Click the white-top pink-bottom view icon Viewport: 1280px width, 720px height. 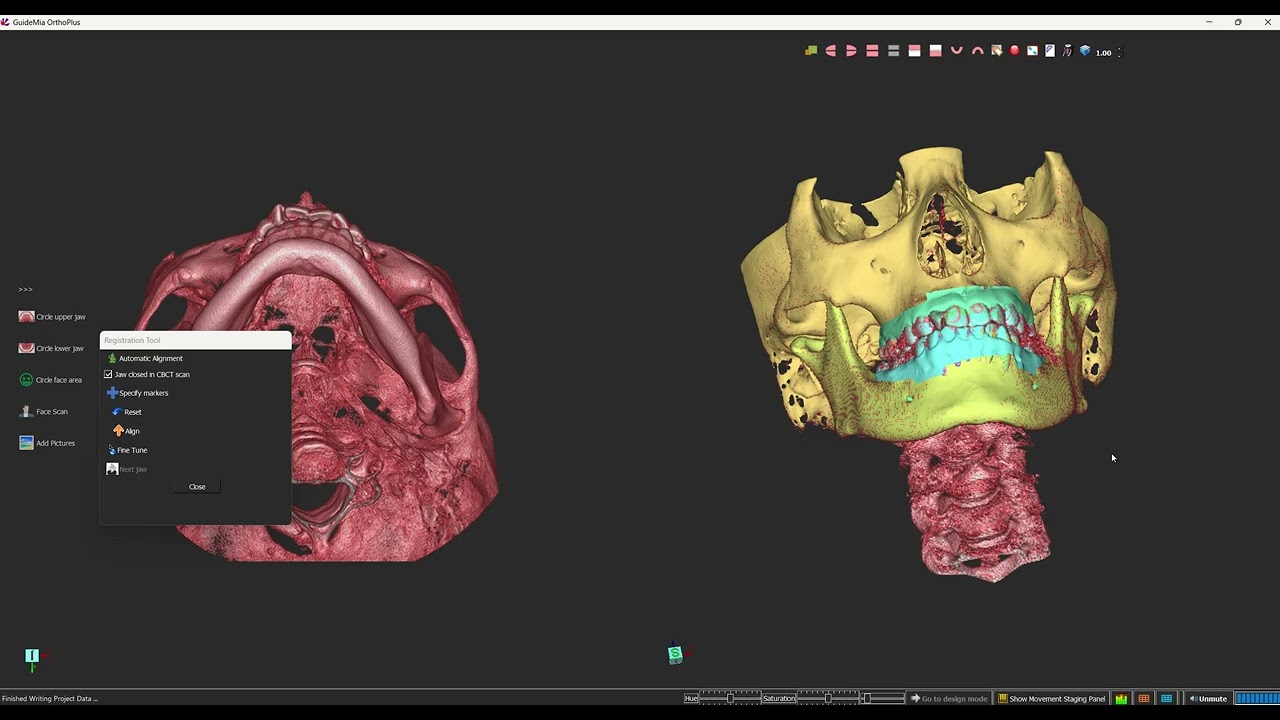coord(935,51)
